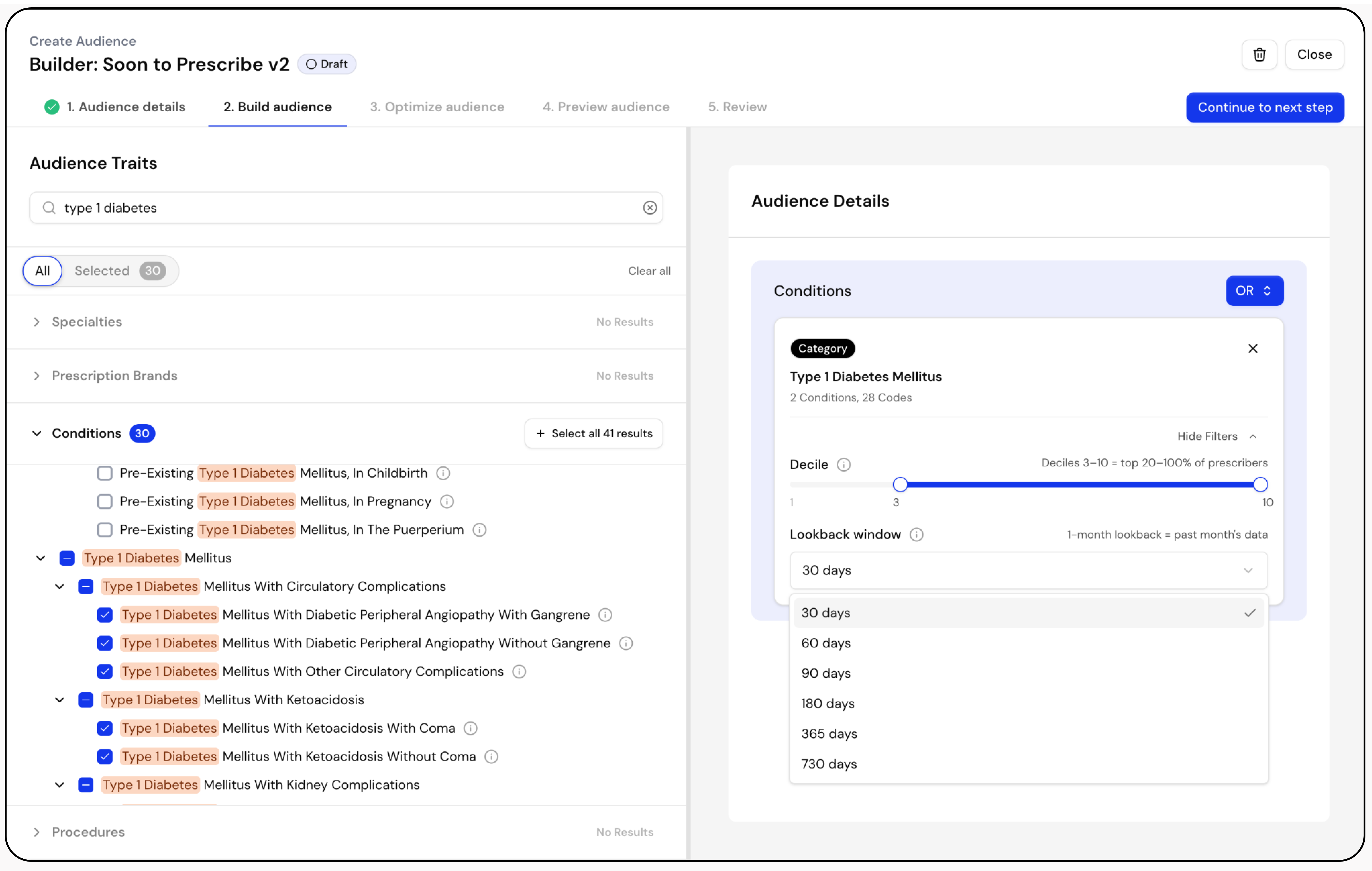Collapse Type 1 Diabetes Mellitus With Ketoacidosis
The width and height of the screenshot is (1372, 871).
59,700
